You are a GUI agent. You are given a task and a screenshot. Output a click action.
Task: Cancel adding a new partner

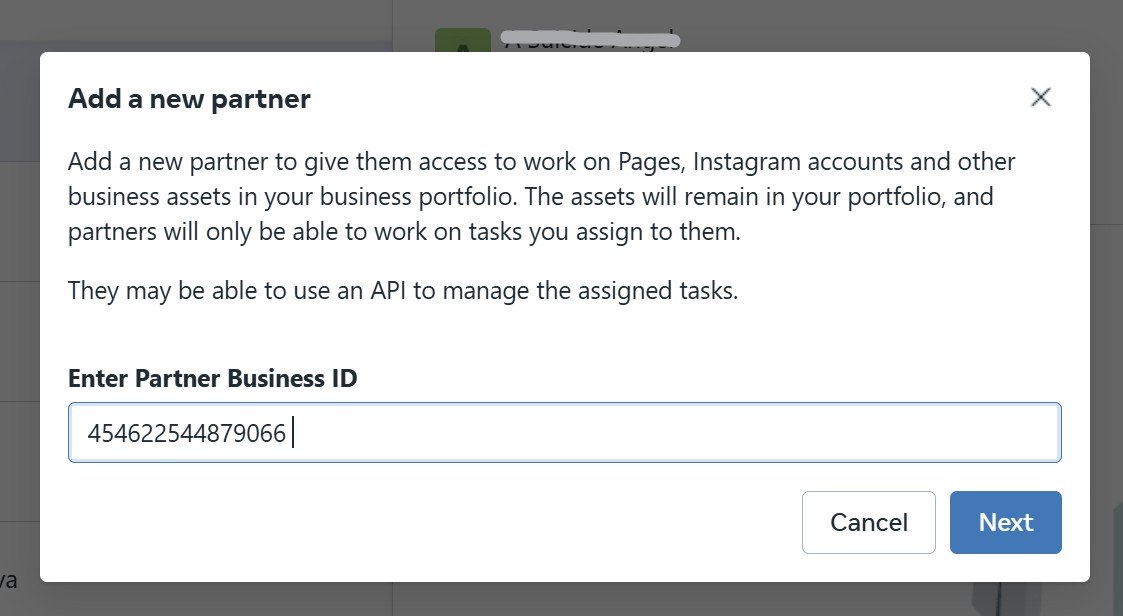click(x=868, y=522)
